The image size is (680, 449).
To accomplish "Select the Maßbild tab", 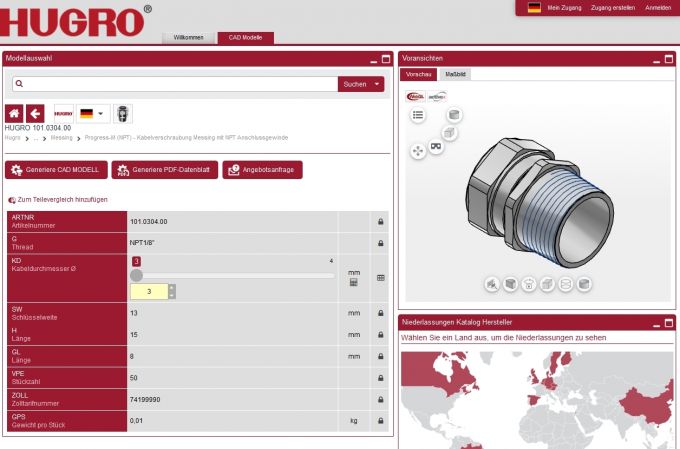I will coord(455,74).
